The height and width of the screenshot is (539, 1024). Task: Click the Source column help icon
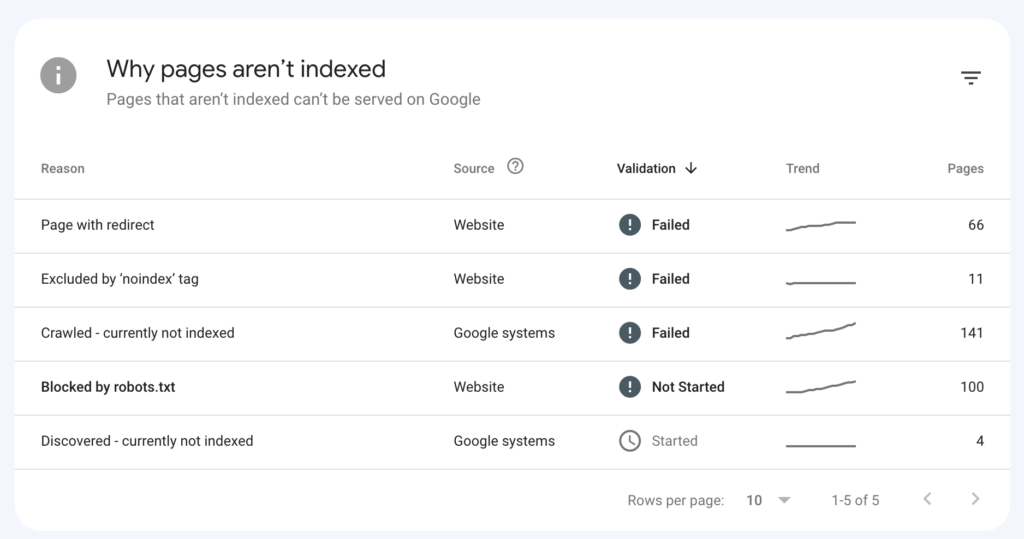tap(515, 167)
